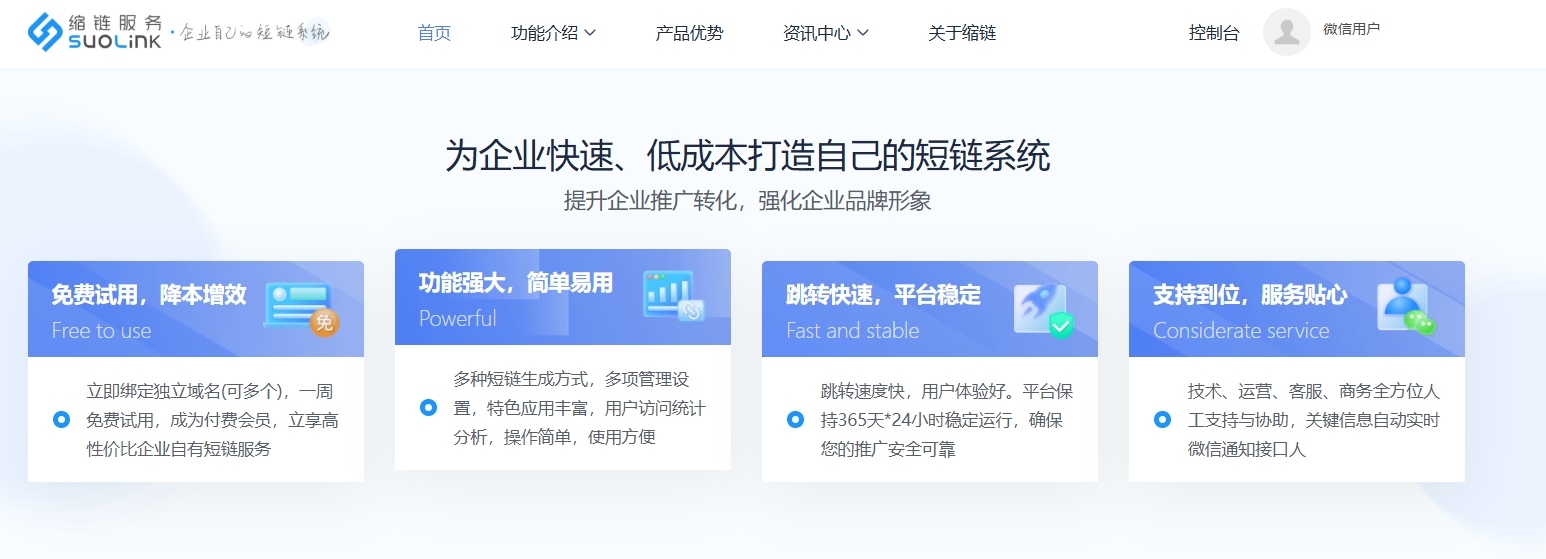The width and height of the screenshot is (1546, 559).
Task: Click the customer service WeChat icon
Action: [1405, 308]
